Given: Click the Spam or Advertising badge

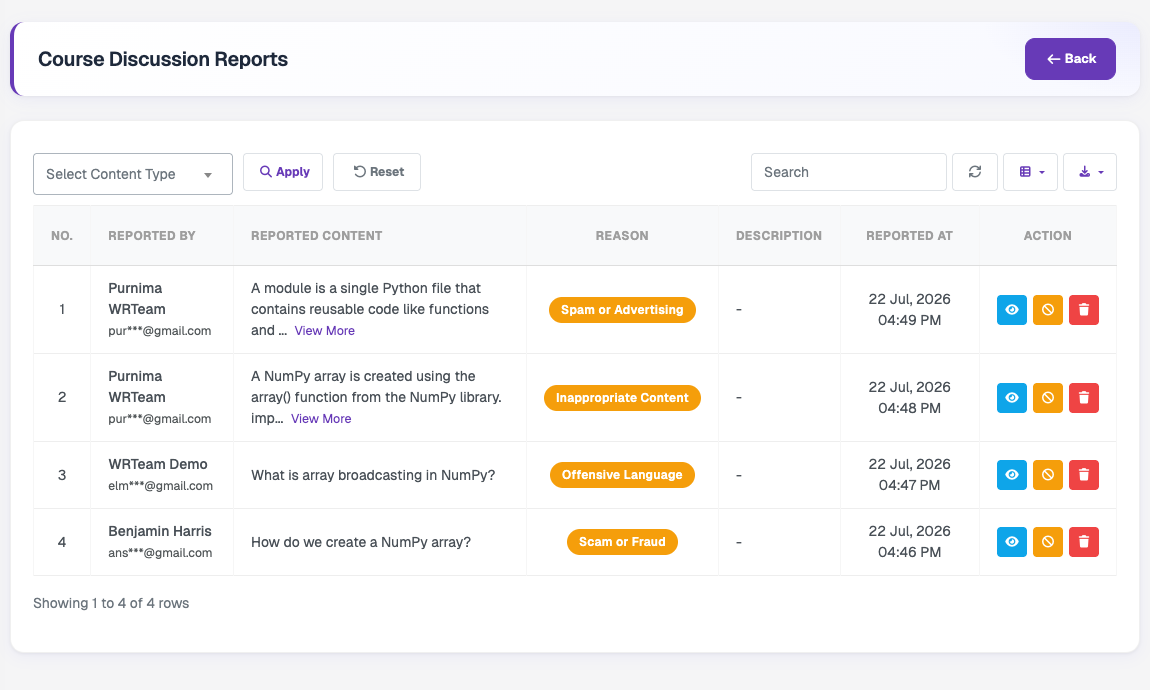Looking at the screenshot, I should (x=622, y=309).
